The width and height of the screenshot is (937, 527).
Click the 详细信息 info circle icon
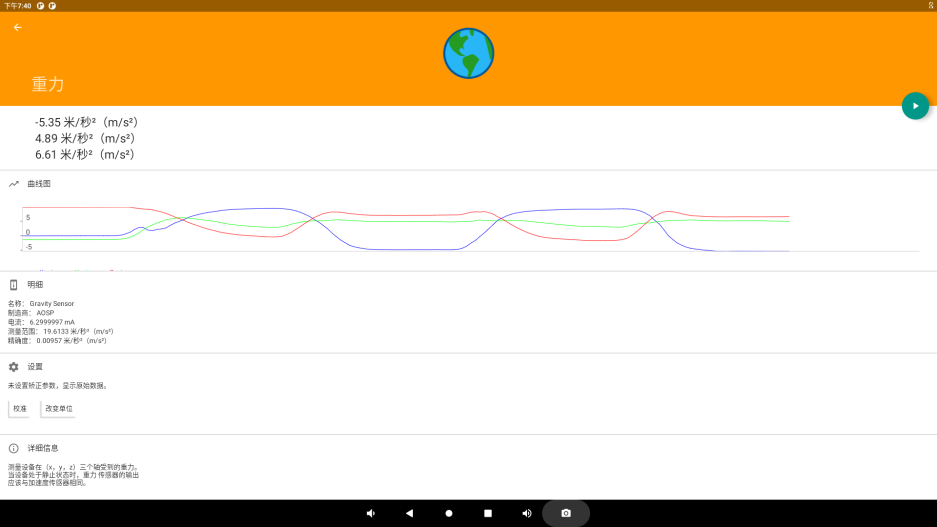[x=14, y=448]
